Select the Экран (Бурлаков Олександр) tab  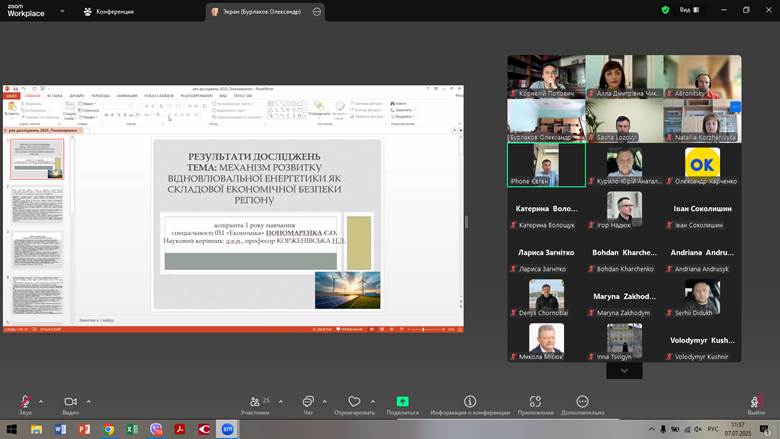click(x=260, y=11)
